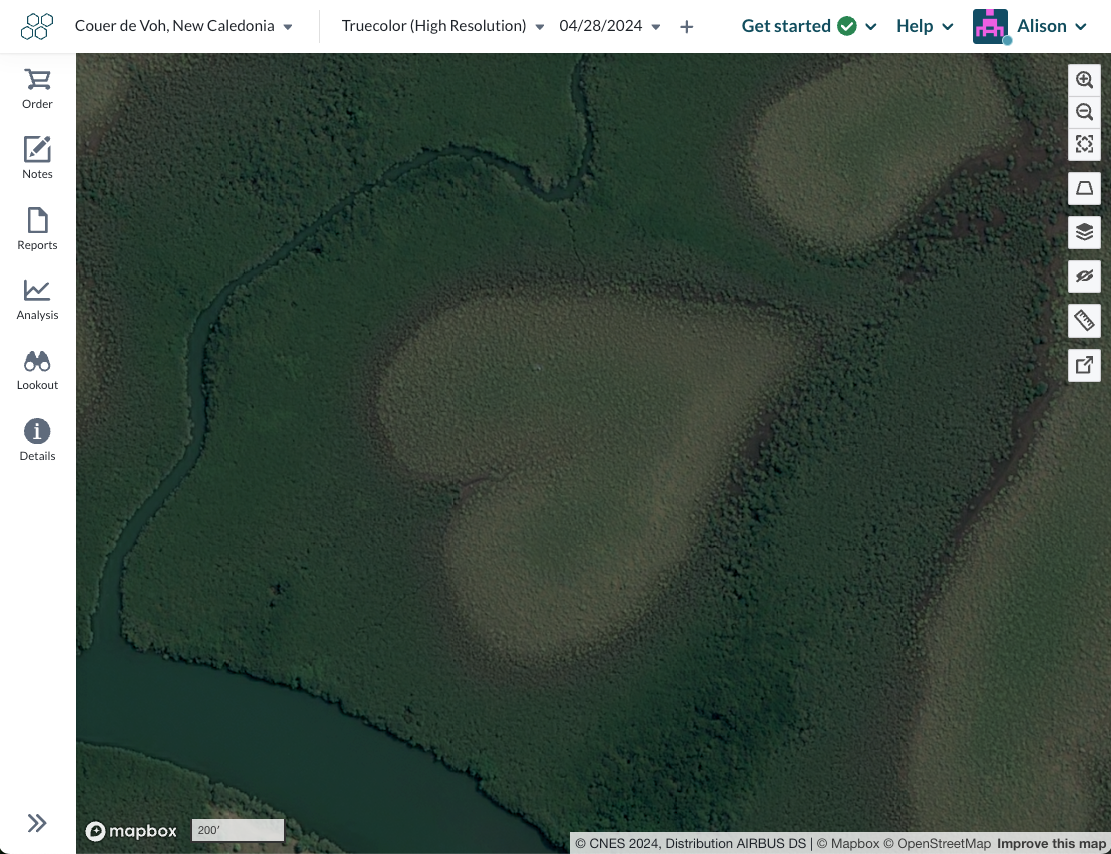This screenshot has width=1111, height=854.
Task: Open the 04/28/2024 date dropdown
Action: pyautogui.click(x=610, y=26)
